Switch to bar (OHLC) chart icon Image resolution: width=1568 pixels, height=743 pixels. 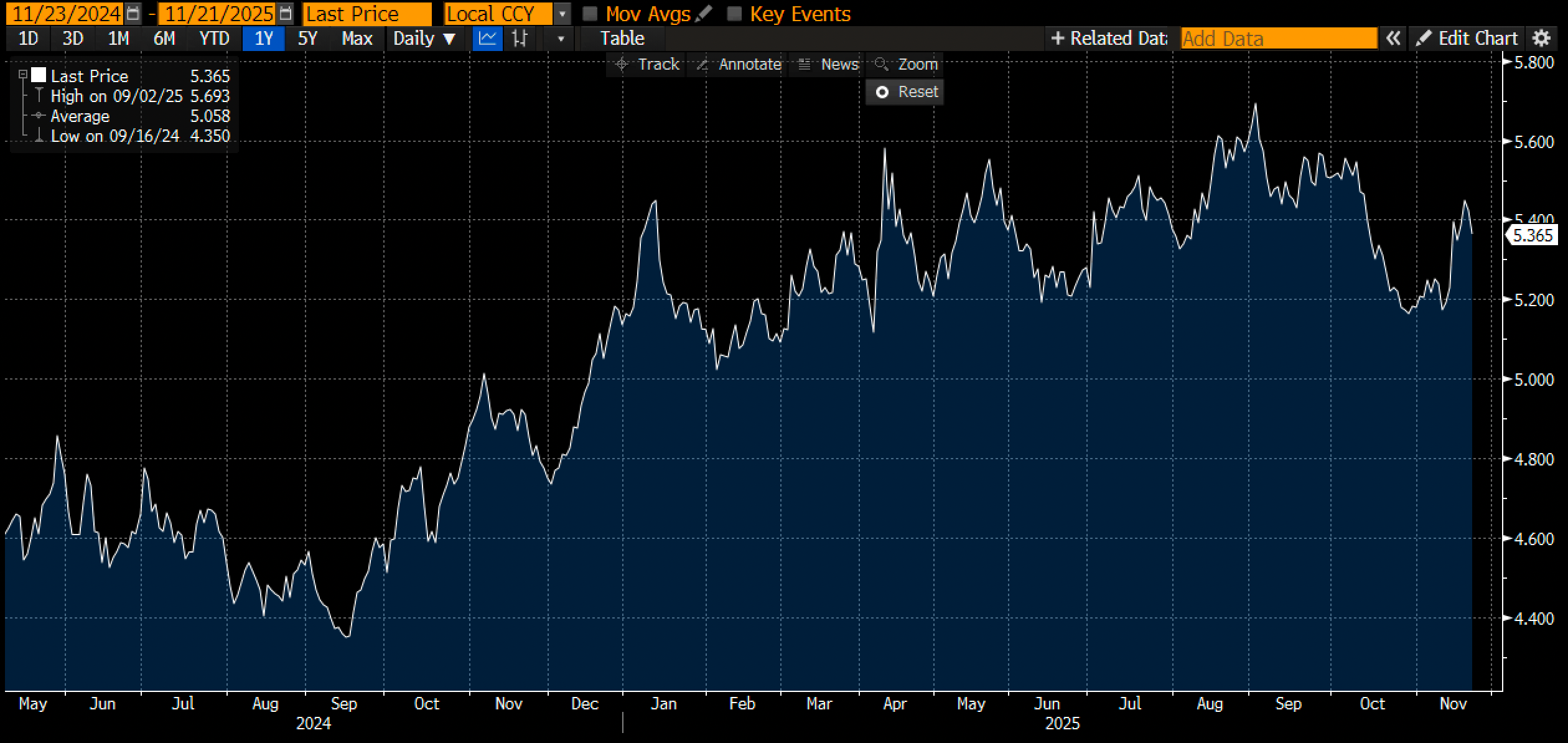click(519, 39)
